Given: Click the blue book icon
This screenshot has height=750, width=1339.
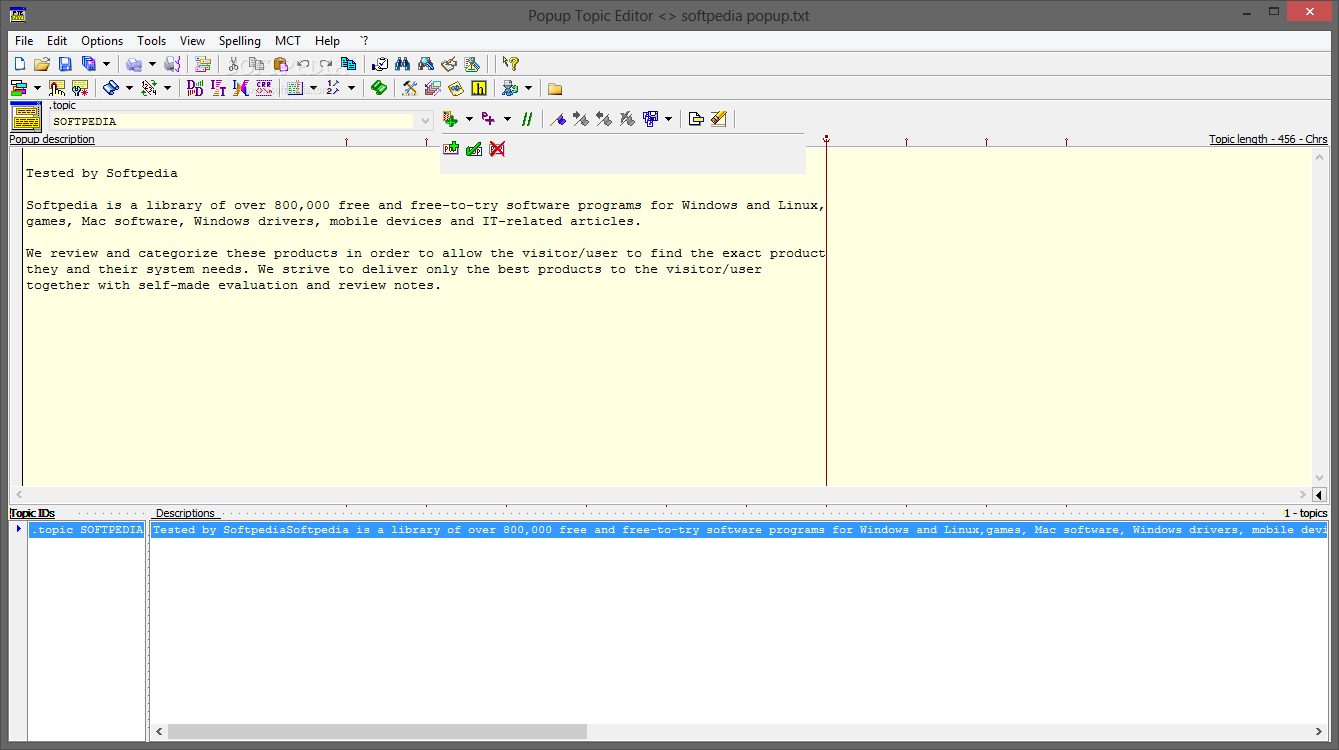Looking at the screenshot, I should coord(111,88).
